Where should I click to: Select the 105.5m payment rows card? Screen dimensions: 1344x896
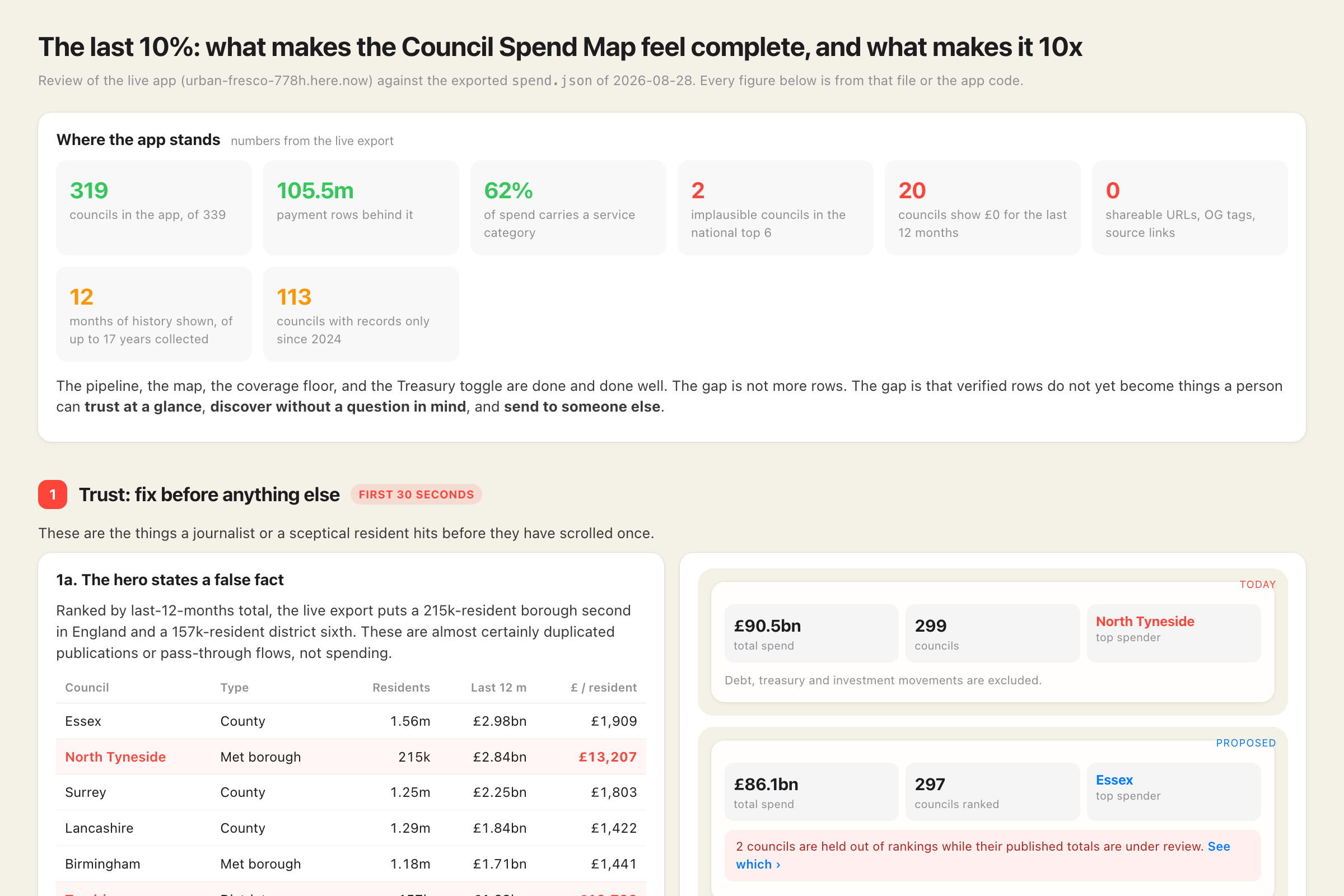(361, 207)
